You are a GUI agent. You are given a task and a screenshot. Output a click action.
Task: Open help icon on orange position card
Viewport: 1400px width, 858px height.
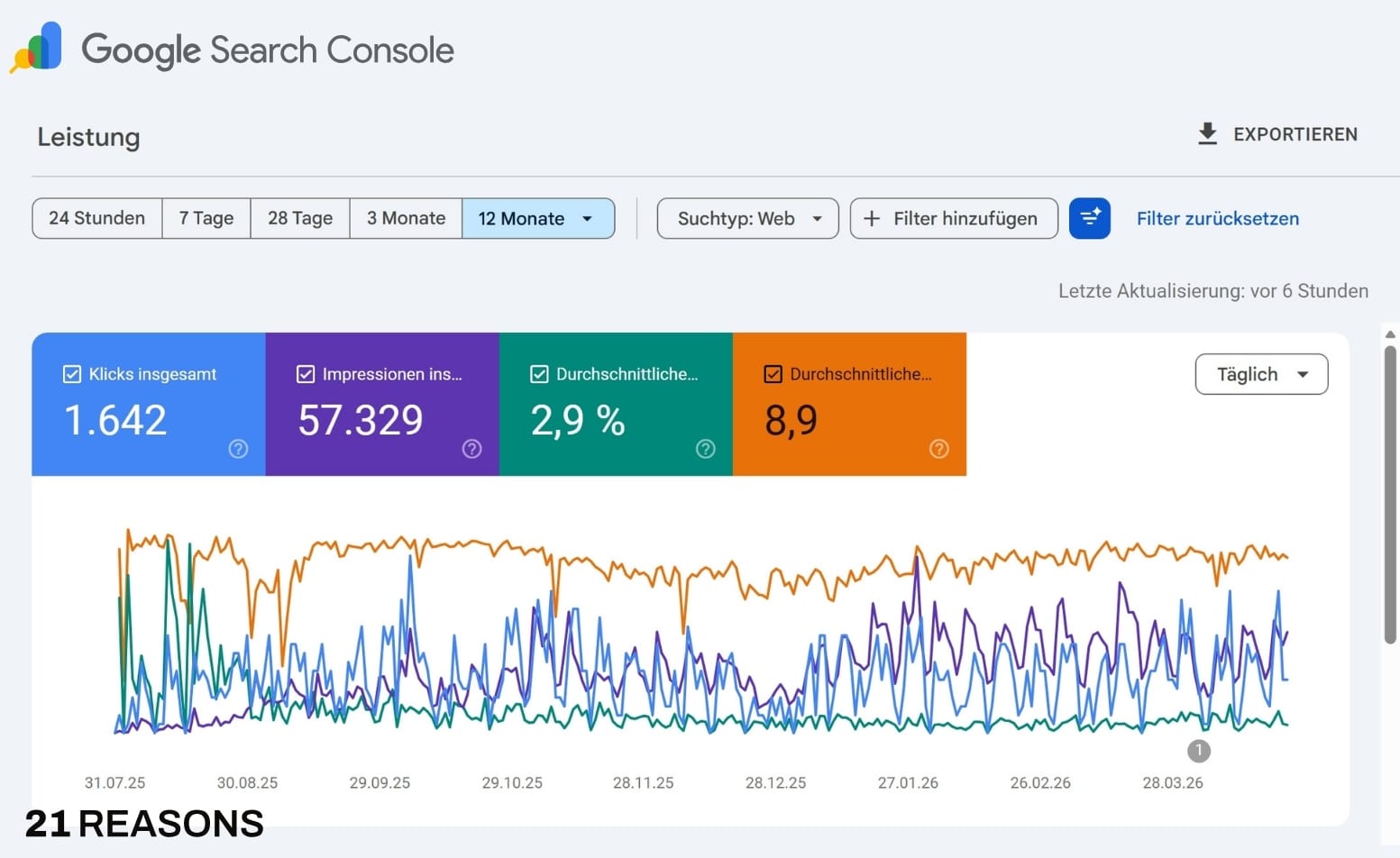coord(938,449)
